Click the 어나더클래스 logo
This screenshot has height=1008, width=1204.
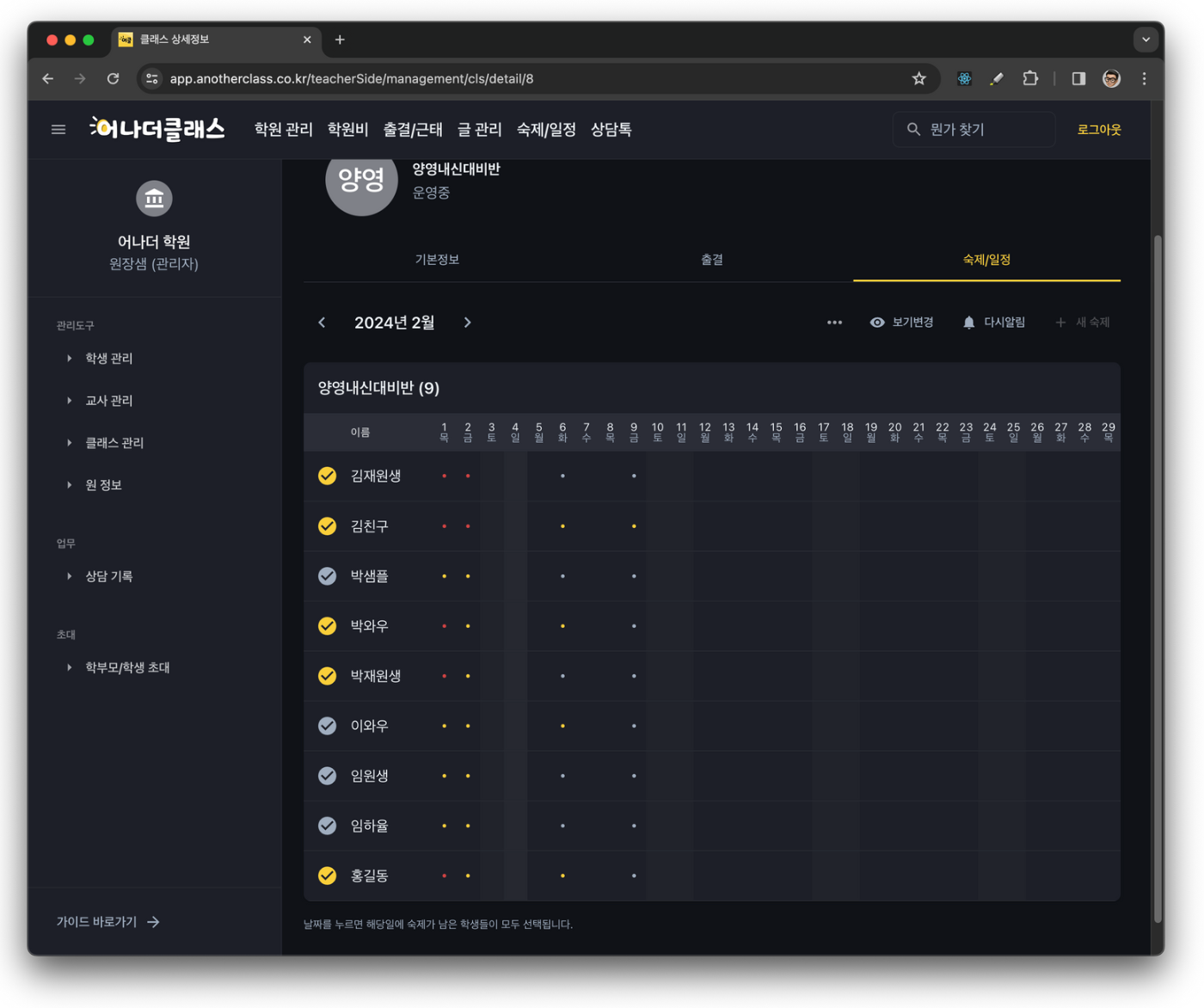tap(157, 128)
